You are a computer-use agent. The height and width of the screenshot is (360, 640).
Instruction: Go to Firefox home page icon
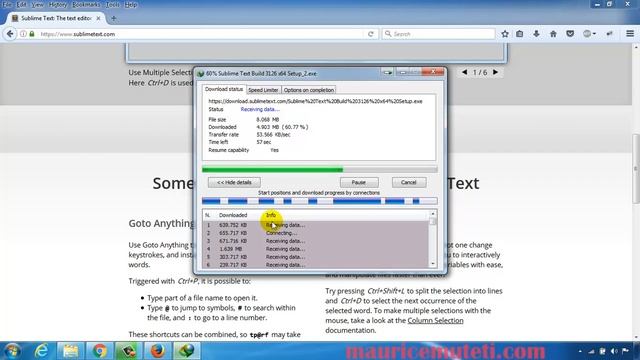553,34
